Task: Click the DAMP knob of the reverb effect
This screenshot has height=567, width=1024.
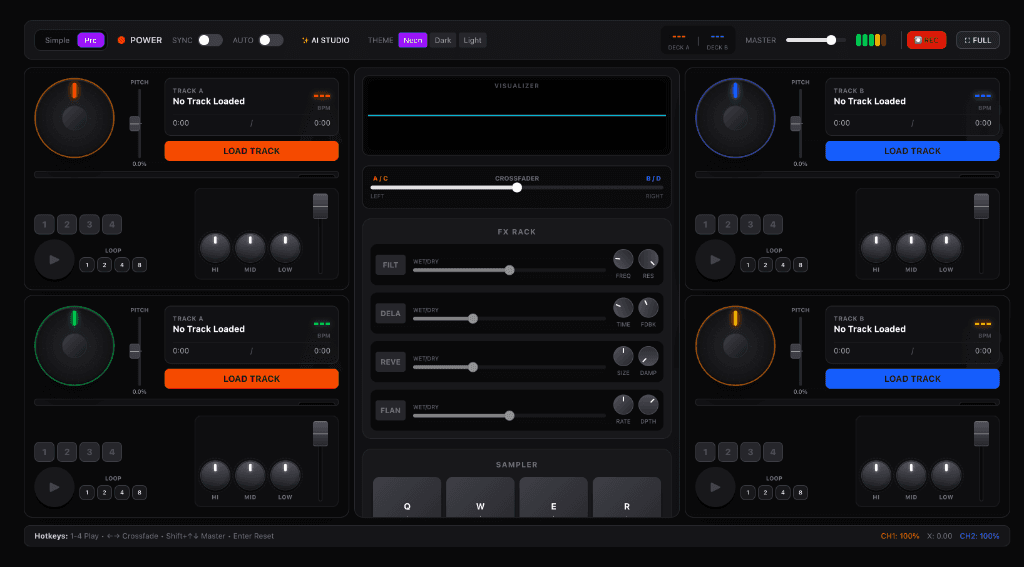Action: pos(648,356)
